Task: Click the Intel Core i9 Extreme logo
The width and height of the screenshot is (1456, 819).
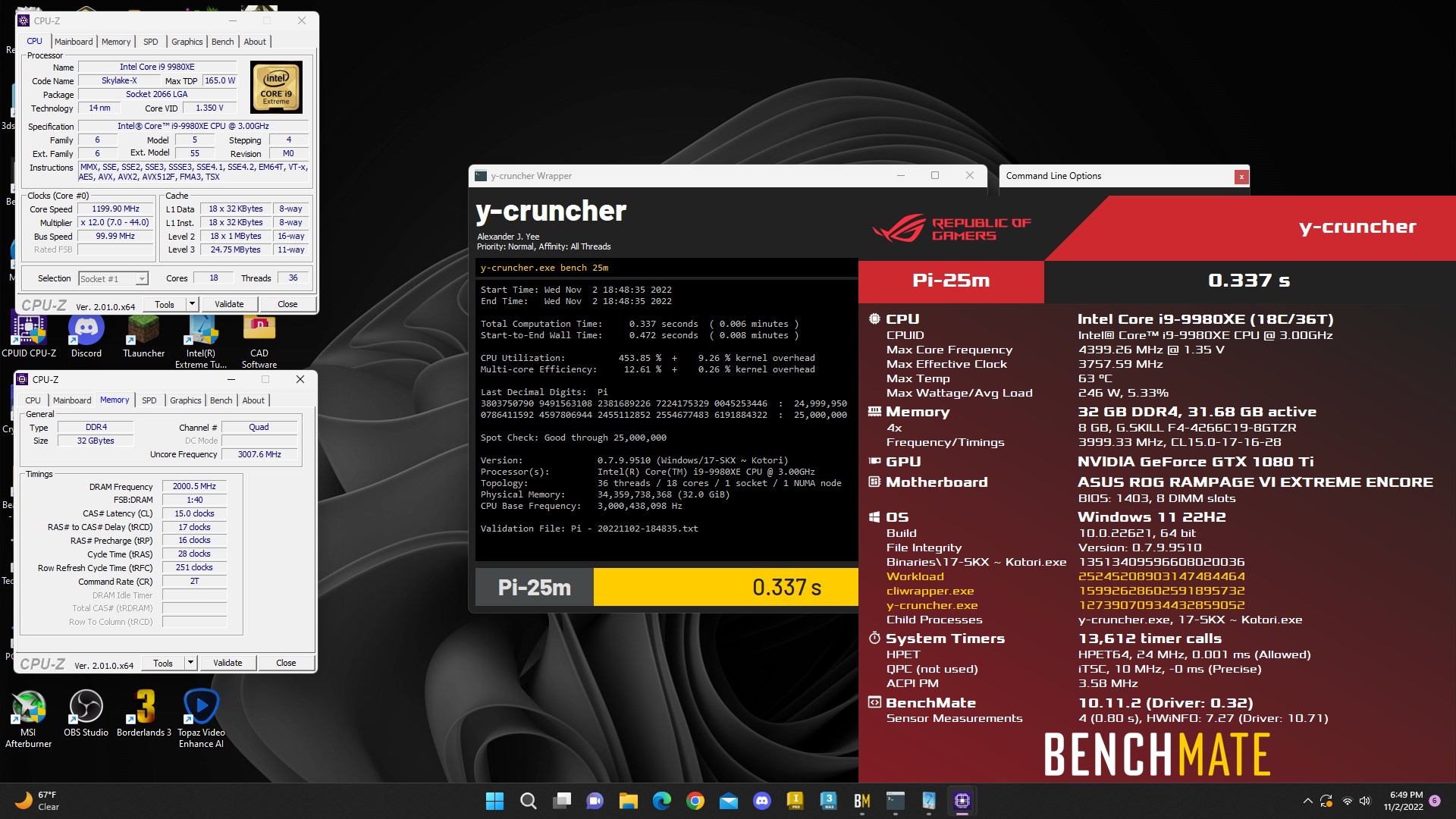Action: coord(276,87)
